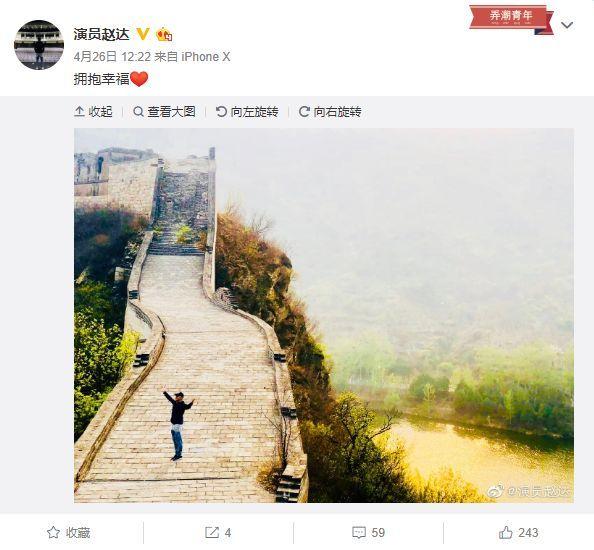
Task: Rotate the photo left with 向左旋转
Action: [x=247, y=112]
